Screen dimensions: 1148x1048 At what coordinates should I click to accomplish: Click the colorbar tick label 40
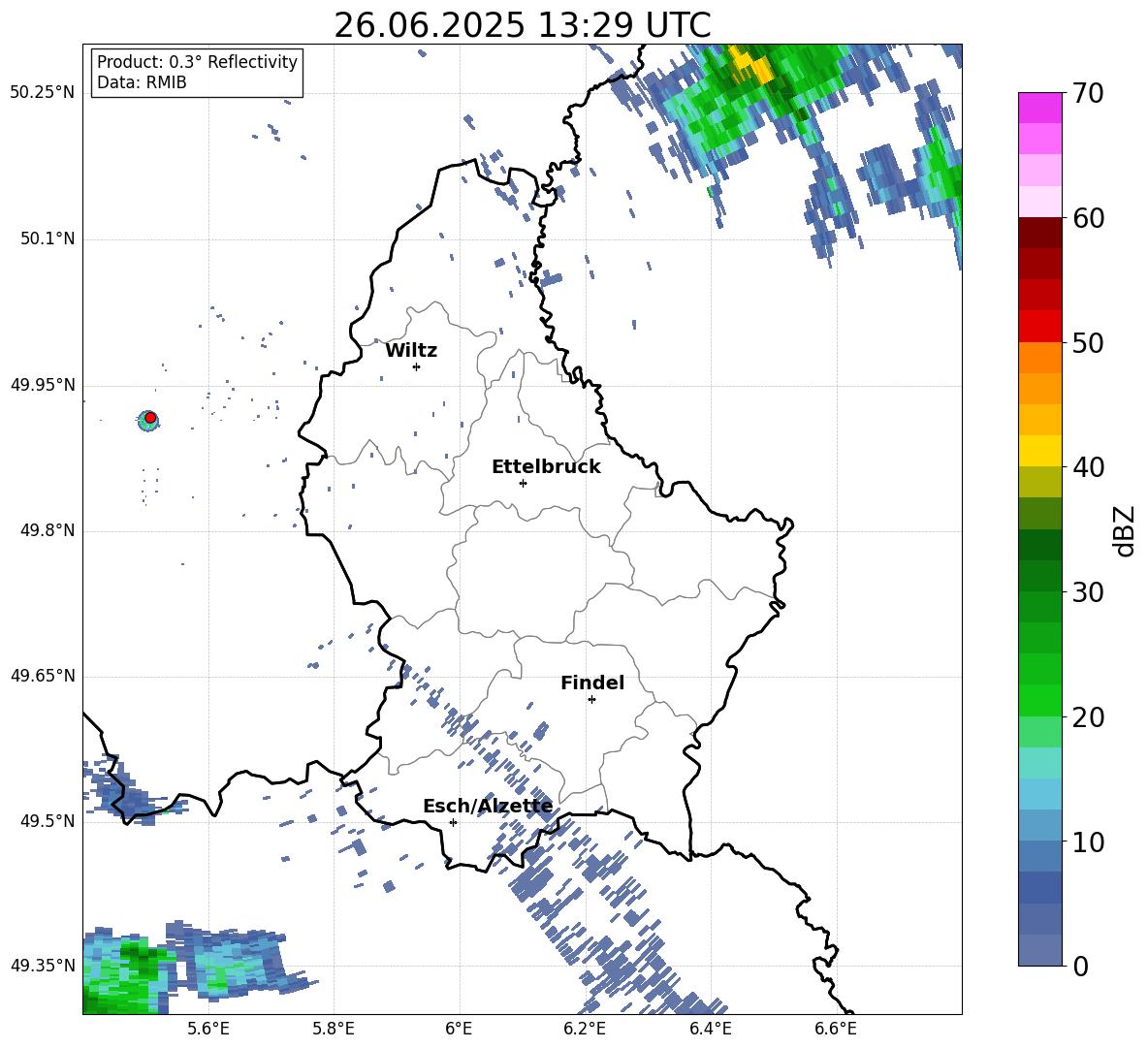(x=1089, y=467)
